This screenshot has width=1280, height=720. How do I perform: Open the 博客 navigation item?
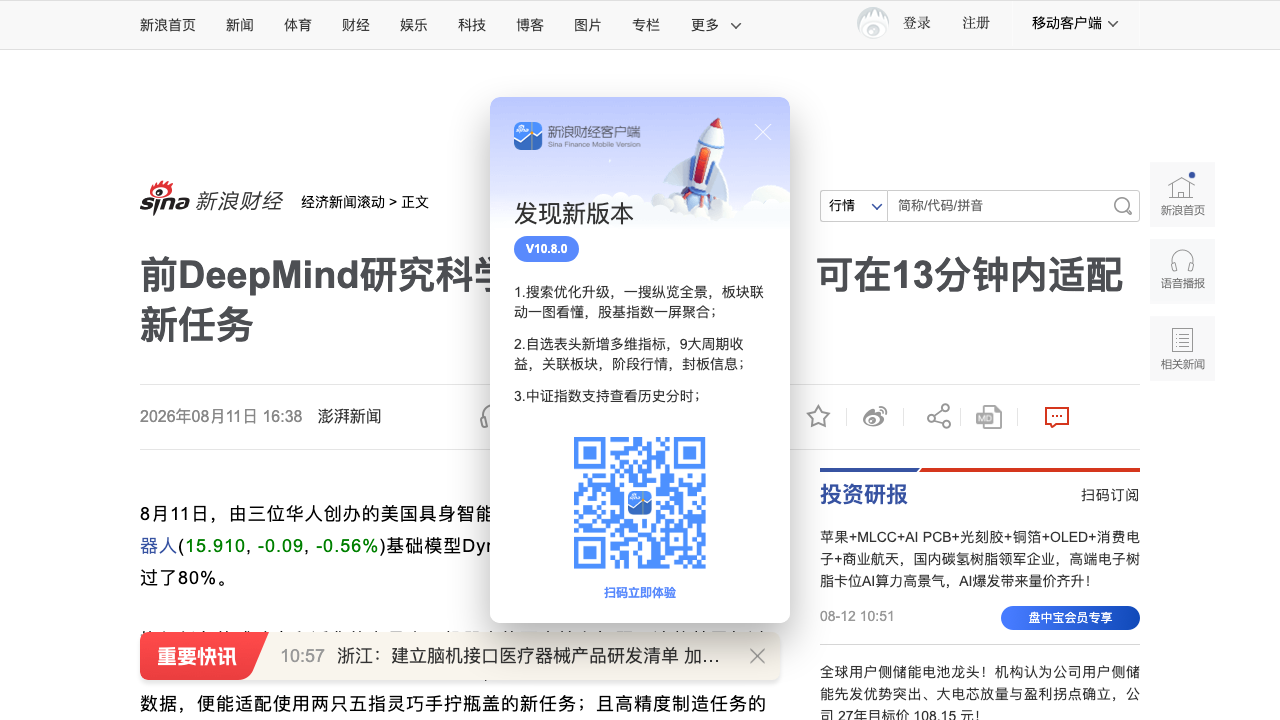click(530, 25)
